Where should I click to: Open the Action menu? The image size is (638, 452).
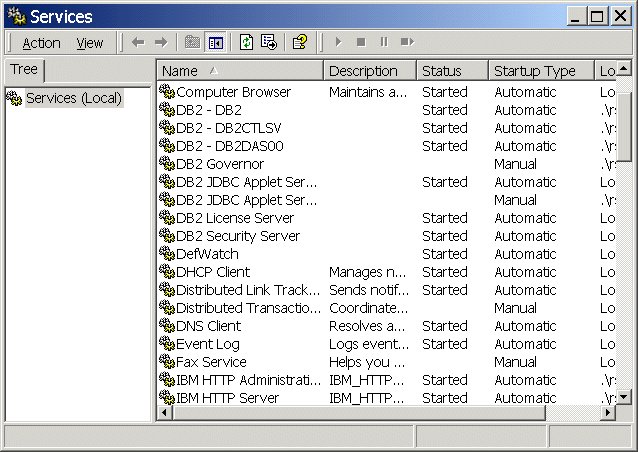pyautogui.click(x=41, y=43)
